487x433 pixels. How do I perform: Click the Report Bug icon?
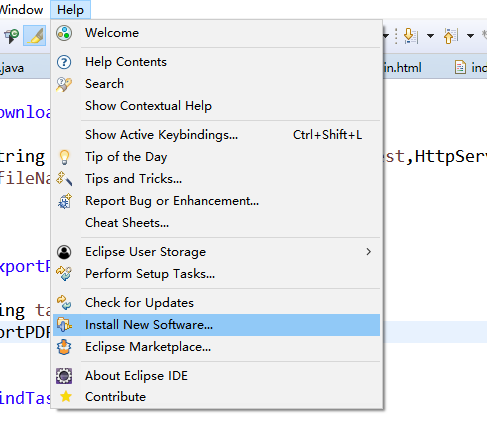64,201
